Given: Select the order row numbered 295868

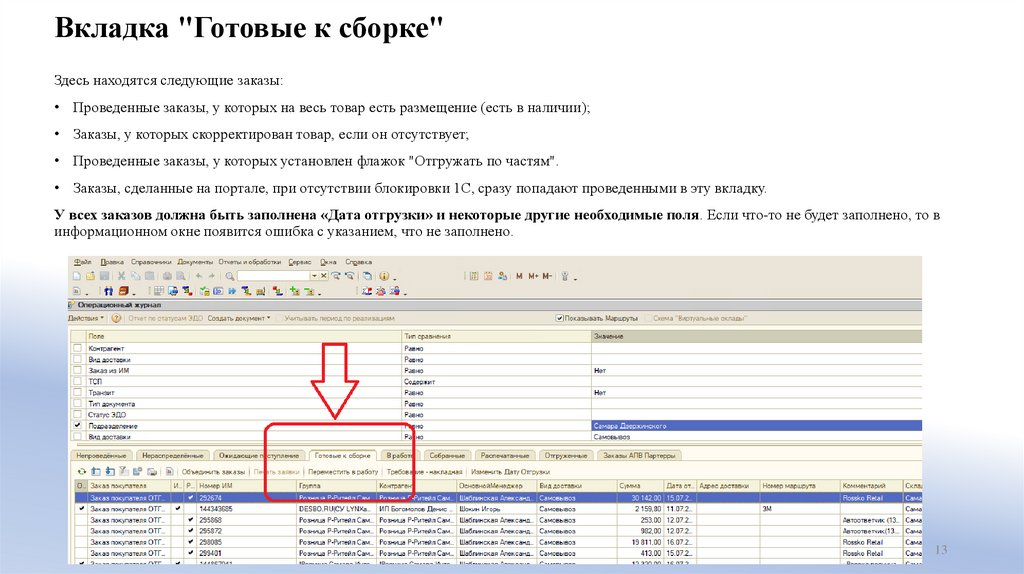Looking at the screenshot, I should (499, 520).
